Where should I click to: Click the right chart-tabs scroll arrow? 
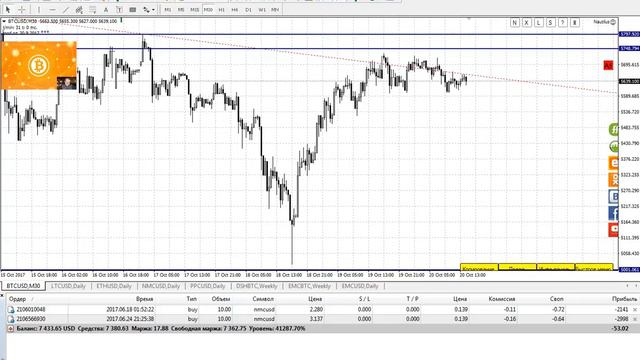tap(635, 286)
